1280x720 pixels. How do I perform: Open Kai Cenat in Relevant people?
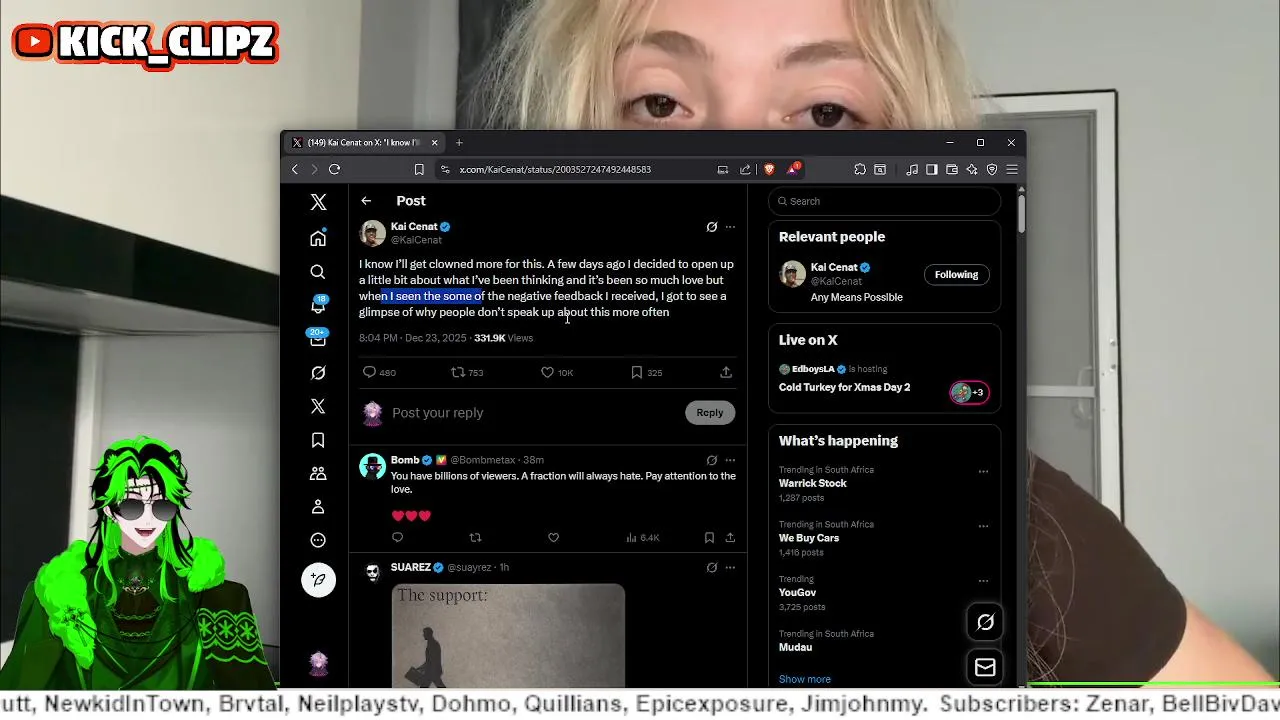(834, 267)
